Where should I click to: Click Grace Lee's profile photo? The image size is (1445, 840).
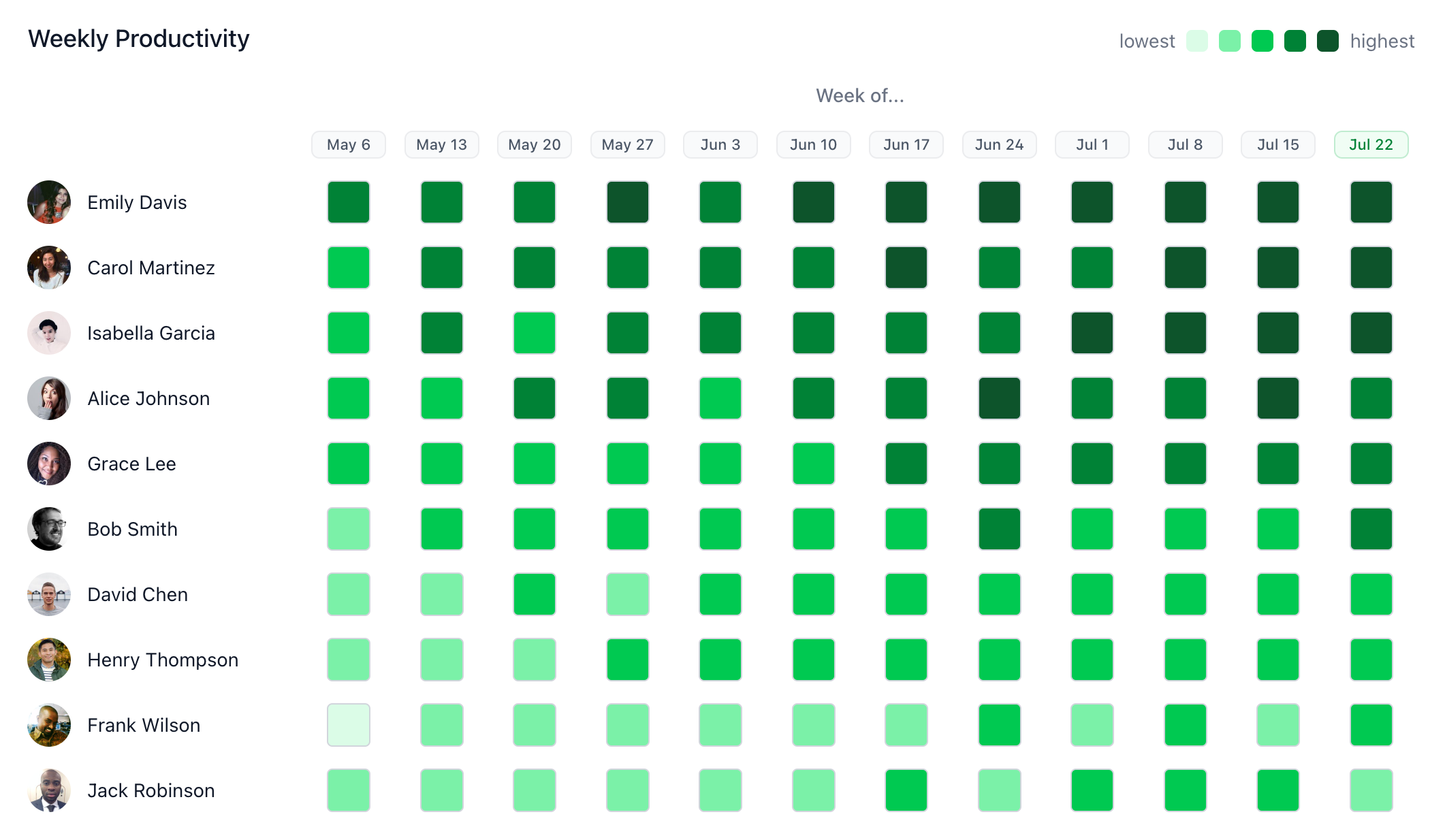coord(49,464)
